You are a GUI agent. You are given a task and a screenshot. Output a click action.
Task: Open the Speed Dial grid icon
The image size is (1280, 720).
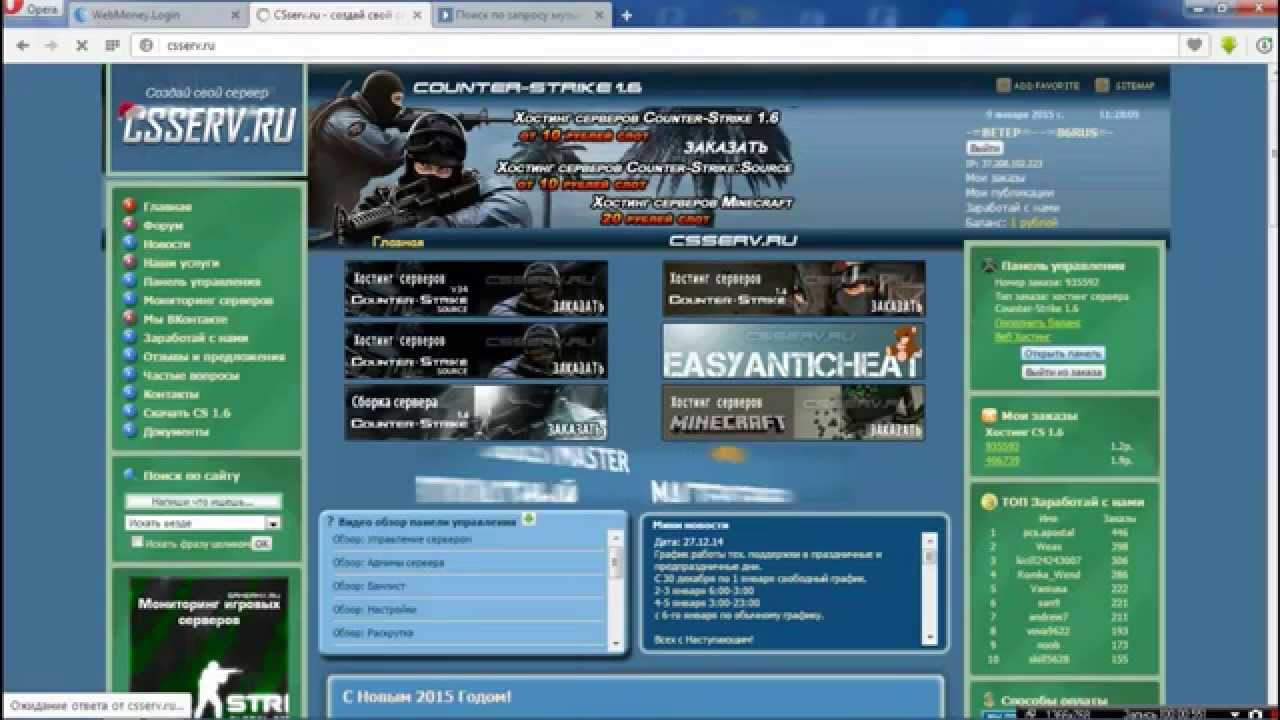(x=112, y=45)
